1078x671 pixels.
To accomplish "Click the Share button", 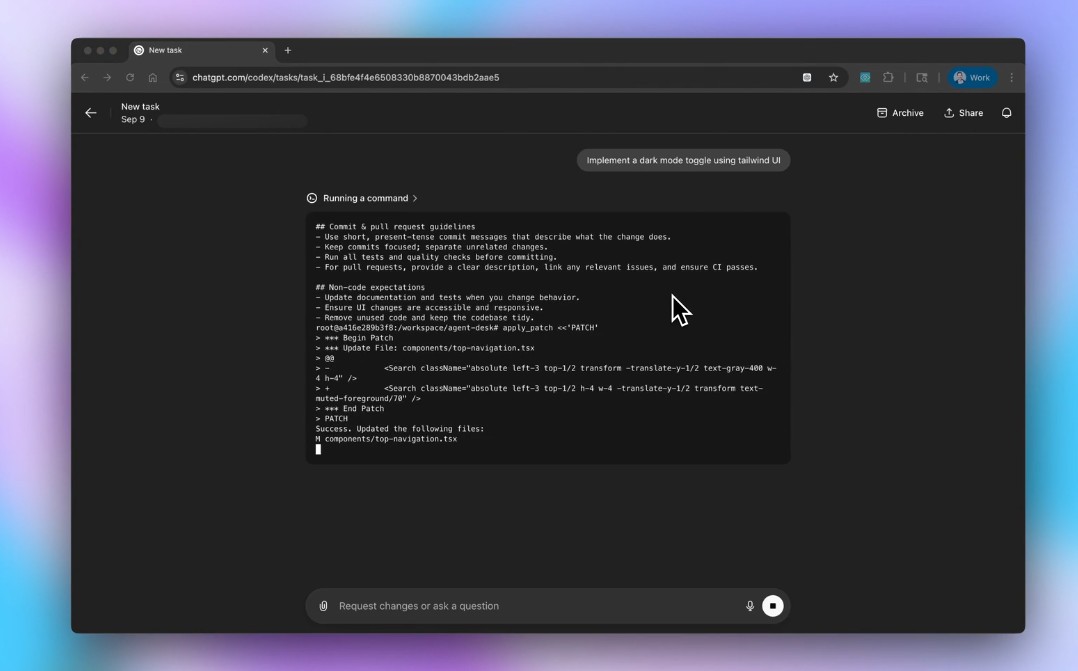I will coord(963,113).
